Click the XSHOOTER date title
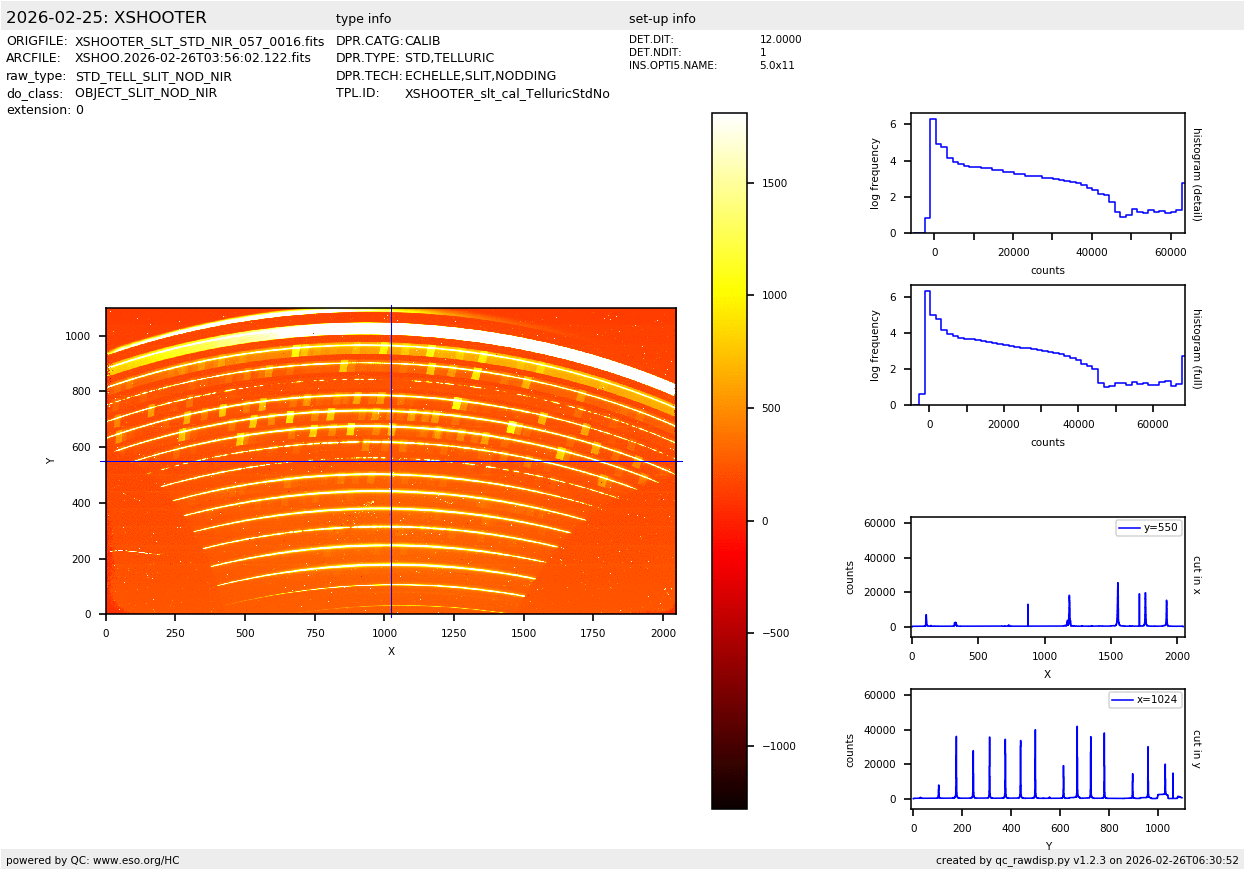 [x=106, y=18]
